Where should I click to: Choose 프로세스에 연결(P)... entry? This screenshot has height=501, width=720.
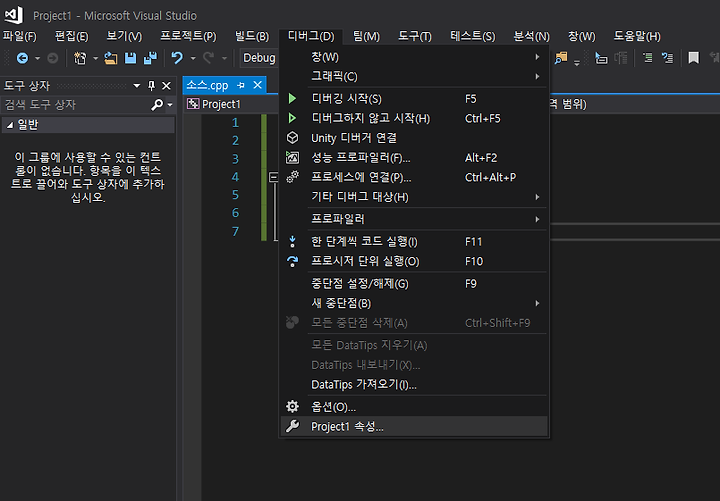414,177
